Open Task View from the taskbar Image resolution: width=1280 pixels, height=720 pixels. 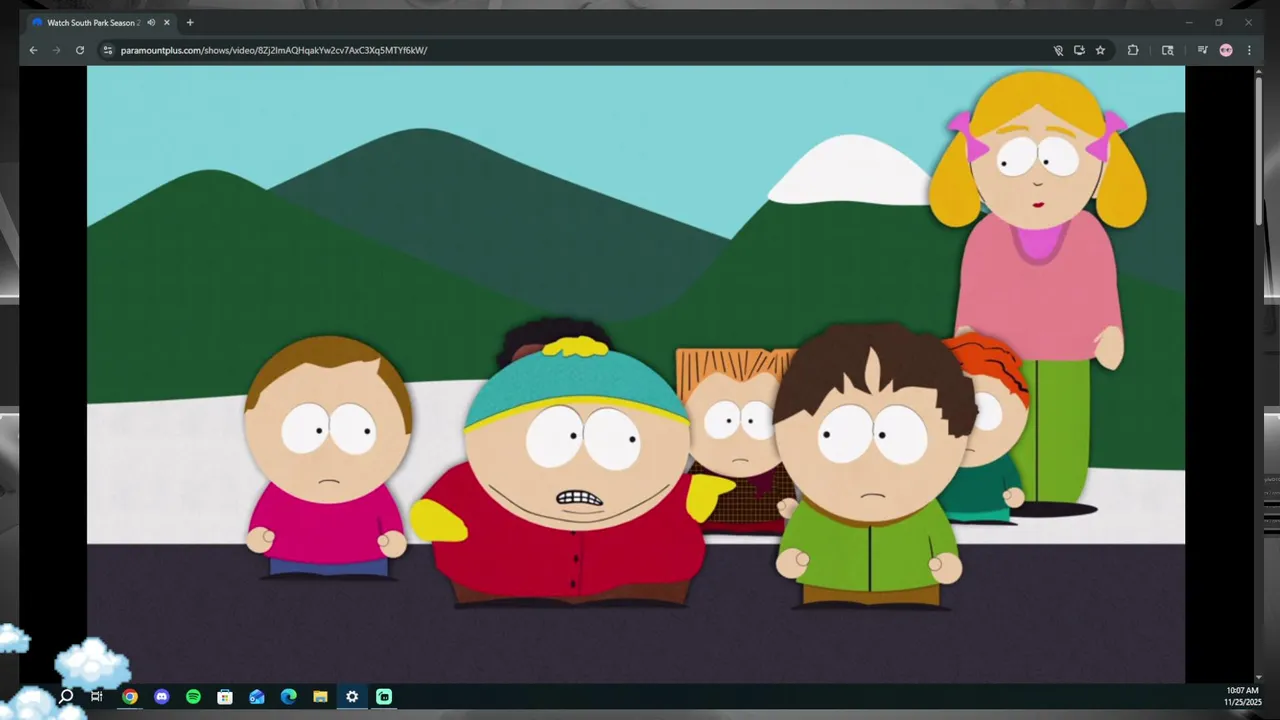pos(97,696)
